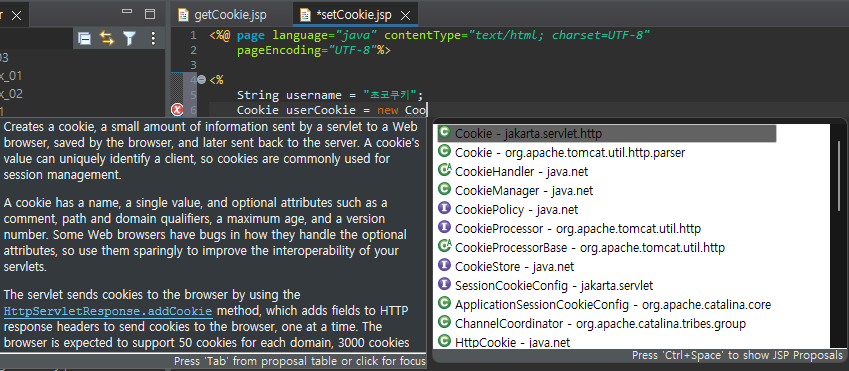Viewport: 849px width, 371px height.
Task: Click the getCookie.jsp file icon
Action: pyautogui.click(x=184, y=15)
